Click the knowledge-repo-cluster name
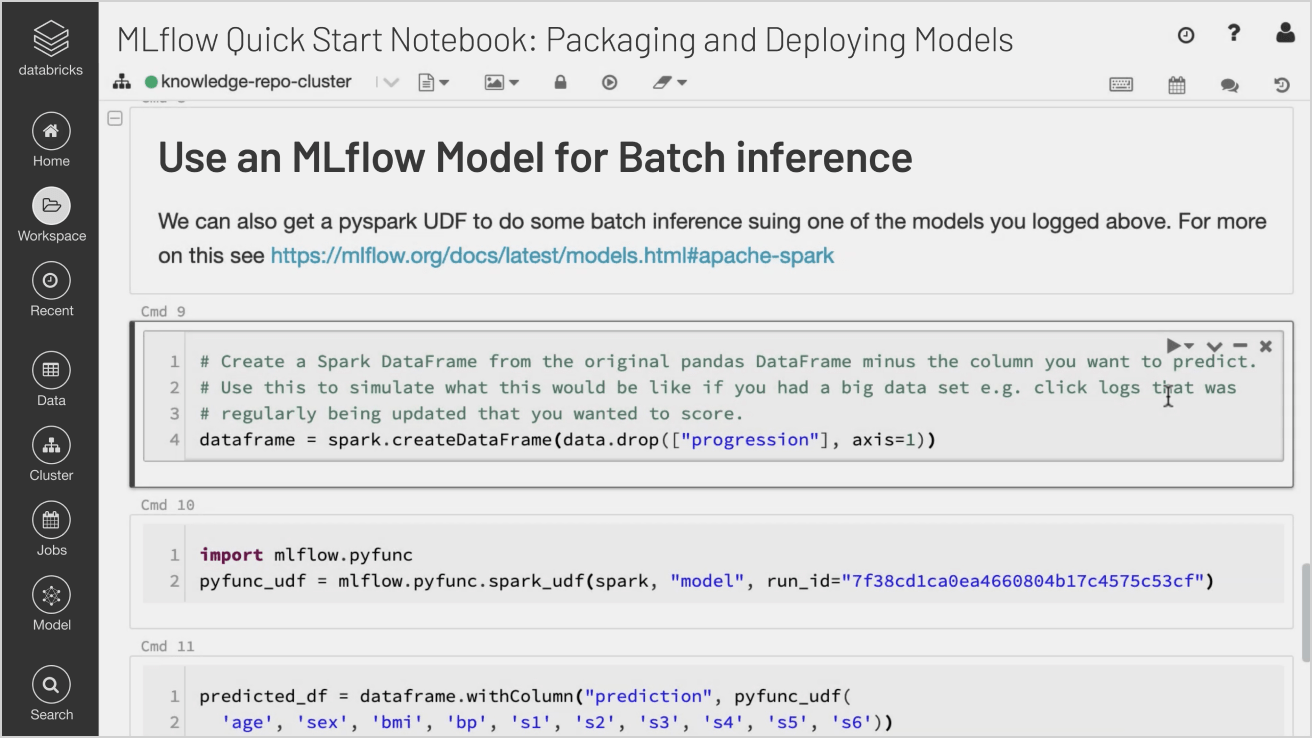The image size is (1312, 738). [x=256, y=82]
